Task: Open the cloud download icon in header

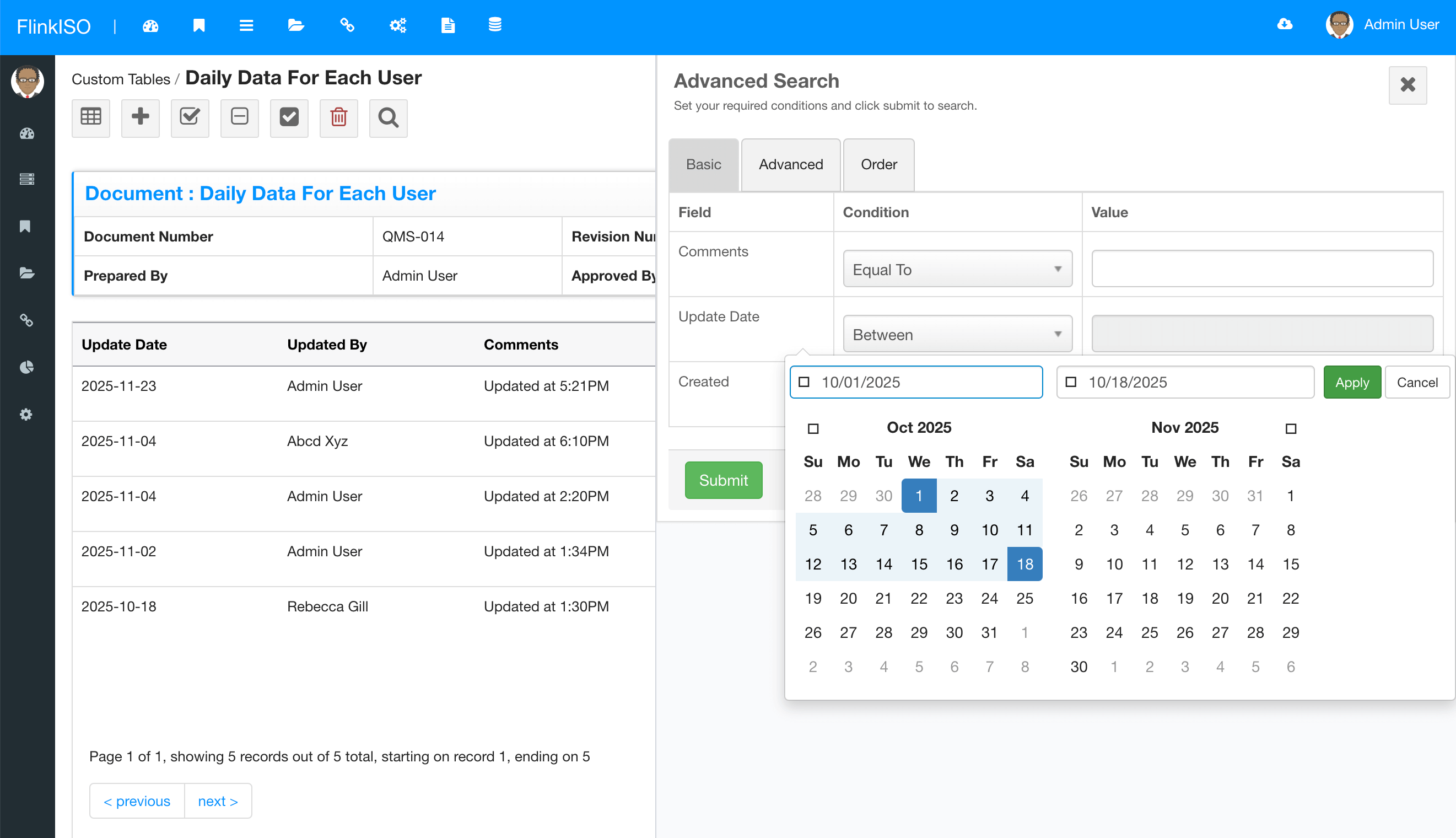Action: (1285, 25)
